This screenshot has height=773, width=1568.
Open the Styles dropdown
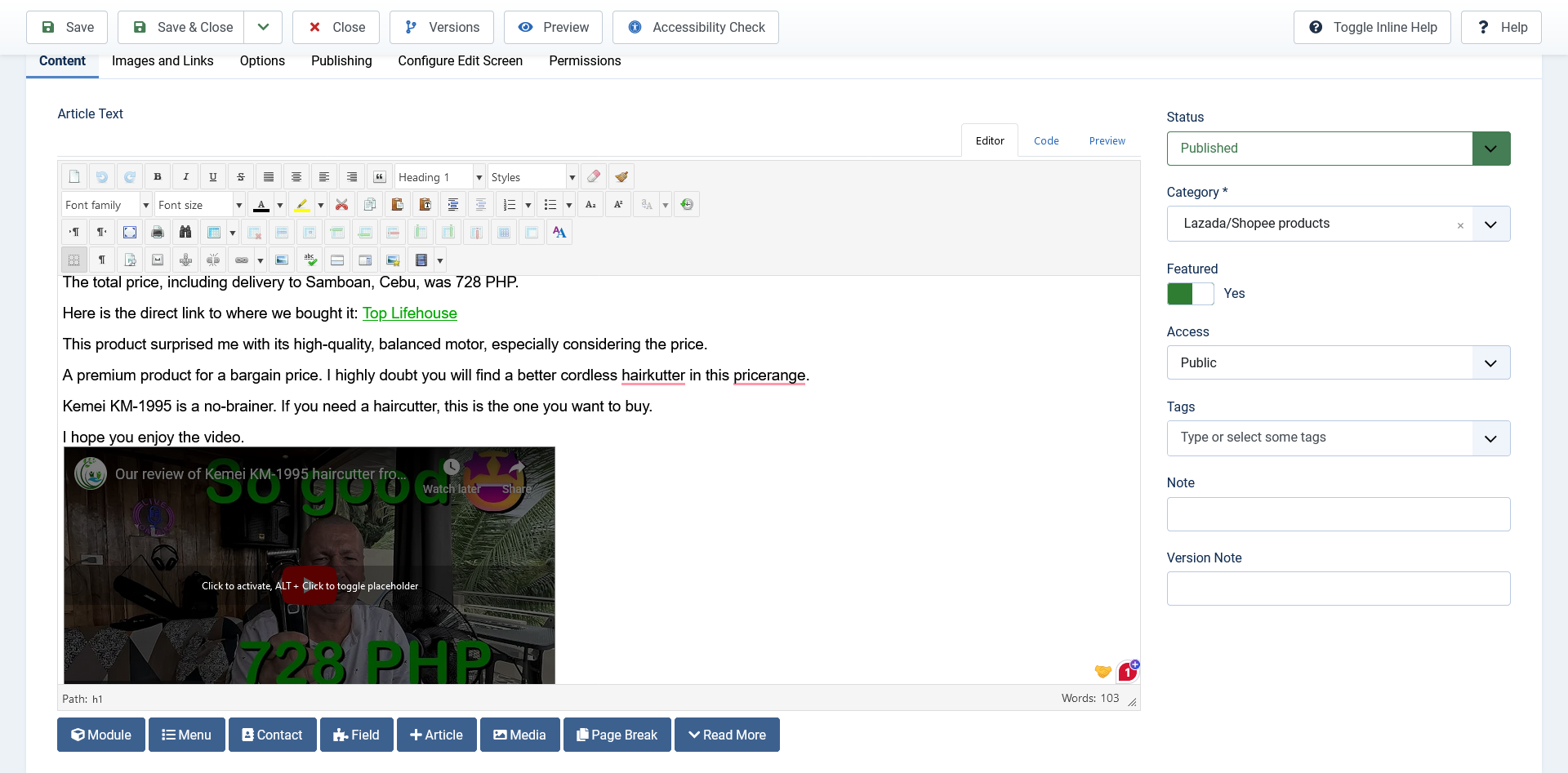tap(533, 177)
